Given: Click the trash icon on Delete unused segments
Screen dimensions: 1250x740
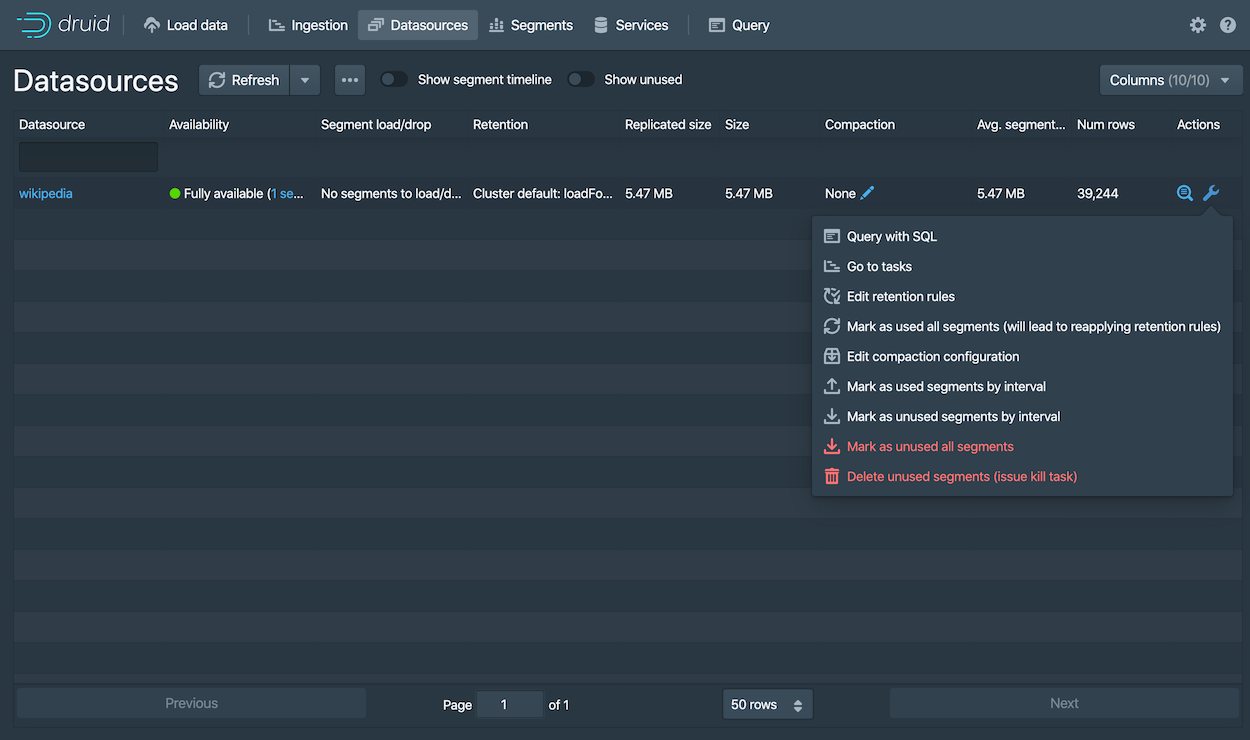Looking at the screenshot, I should coord(831,476).
